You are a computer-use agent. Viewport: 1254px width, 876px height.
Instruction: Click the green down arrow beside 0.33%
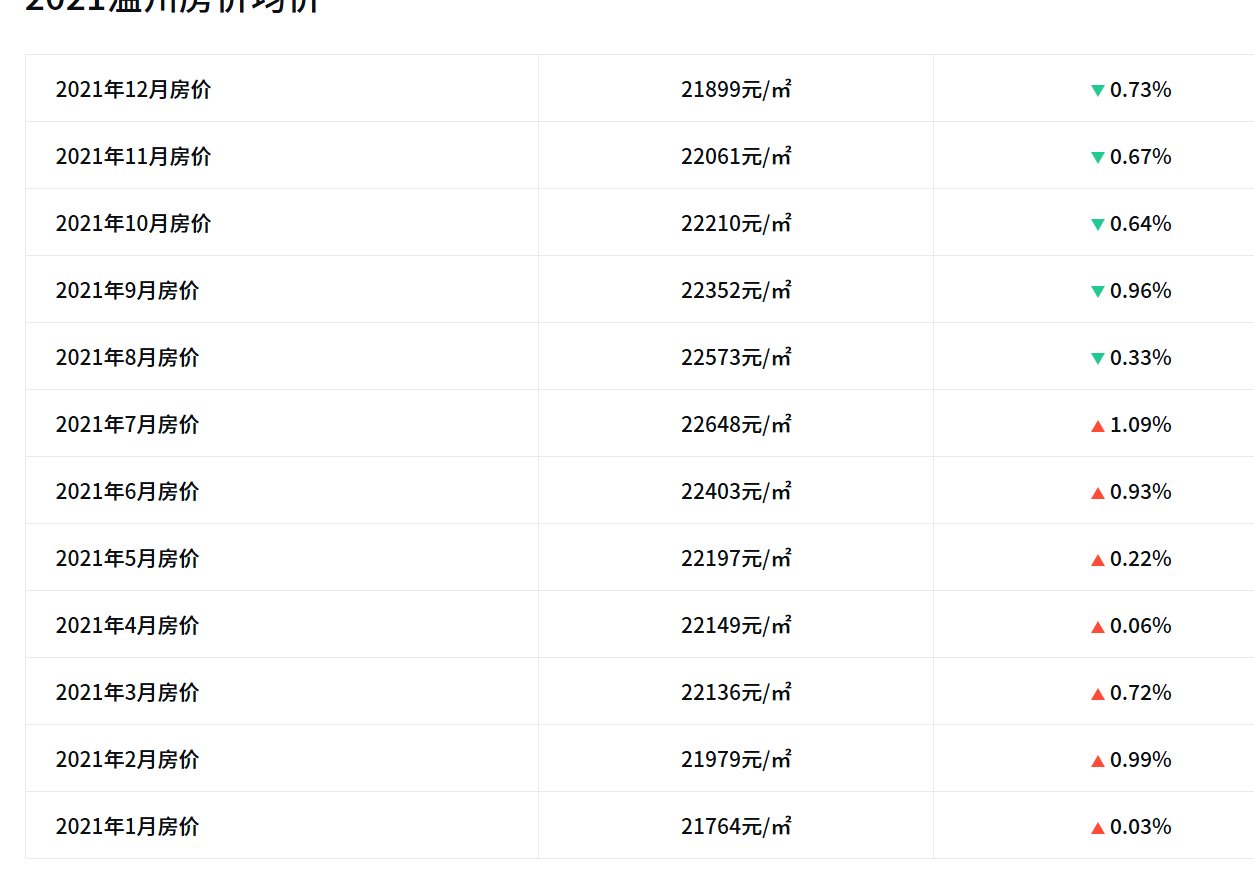pyautogui.click(x=1098, y=359)
